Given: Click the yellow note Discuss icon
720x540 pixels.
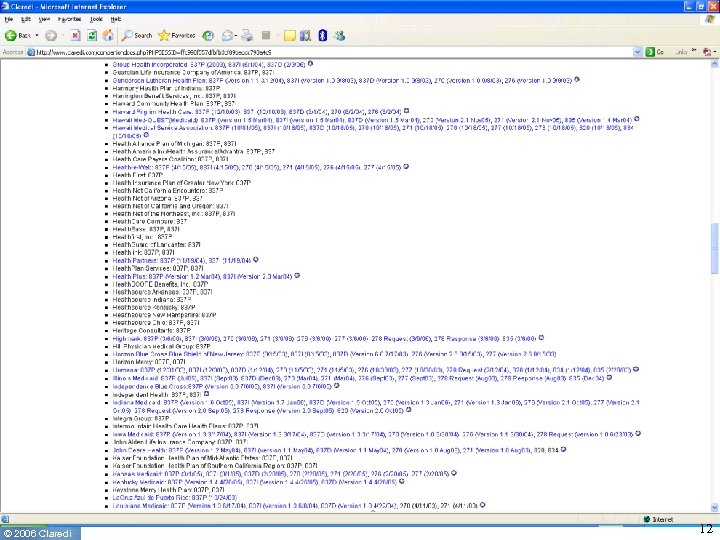Looking at the screenshot, I should click(290, 36).
